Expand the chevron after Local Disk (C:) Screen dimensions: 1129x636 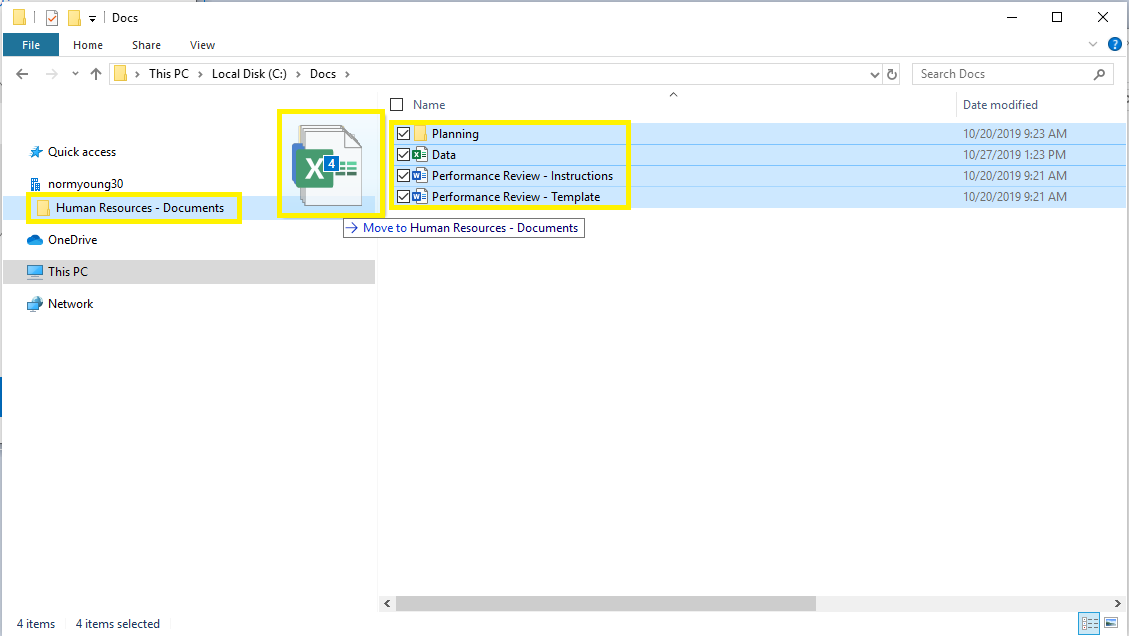coord(298,74)
